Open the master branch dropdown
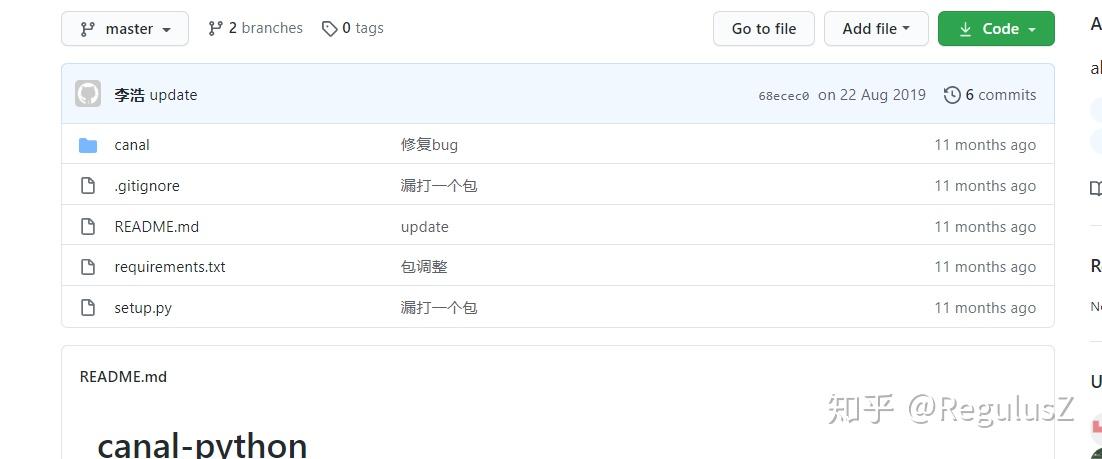Image resolution: width=1102 pixels, height=459 pixels. pos(124,29)
